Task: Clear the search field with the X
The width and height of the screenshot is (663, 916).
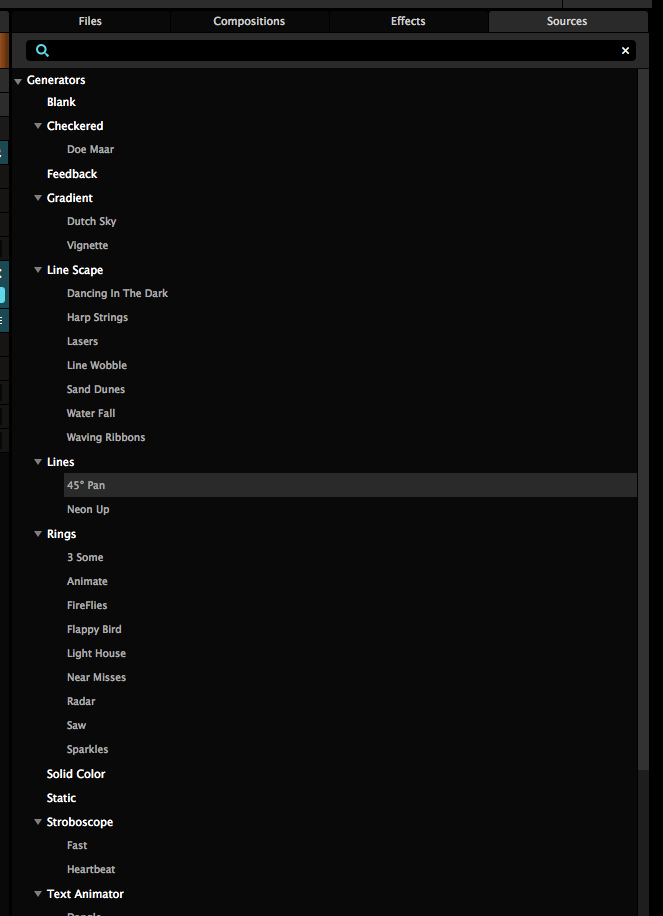Action: click(x=625, y=51)
